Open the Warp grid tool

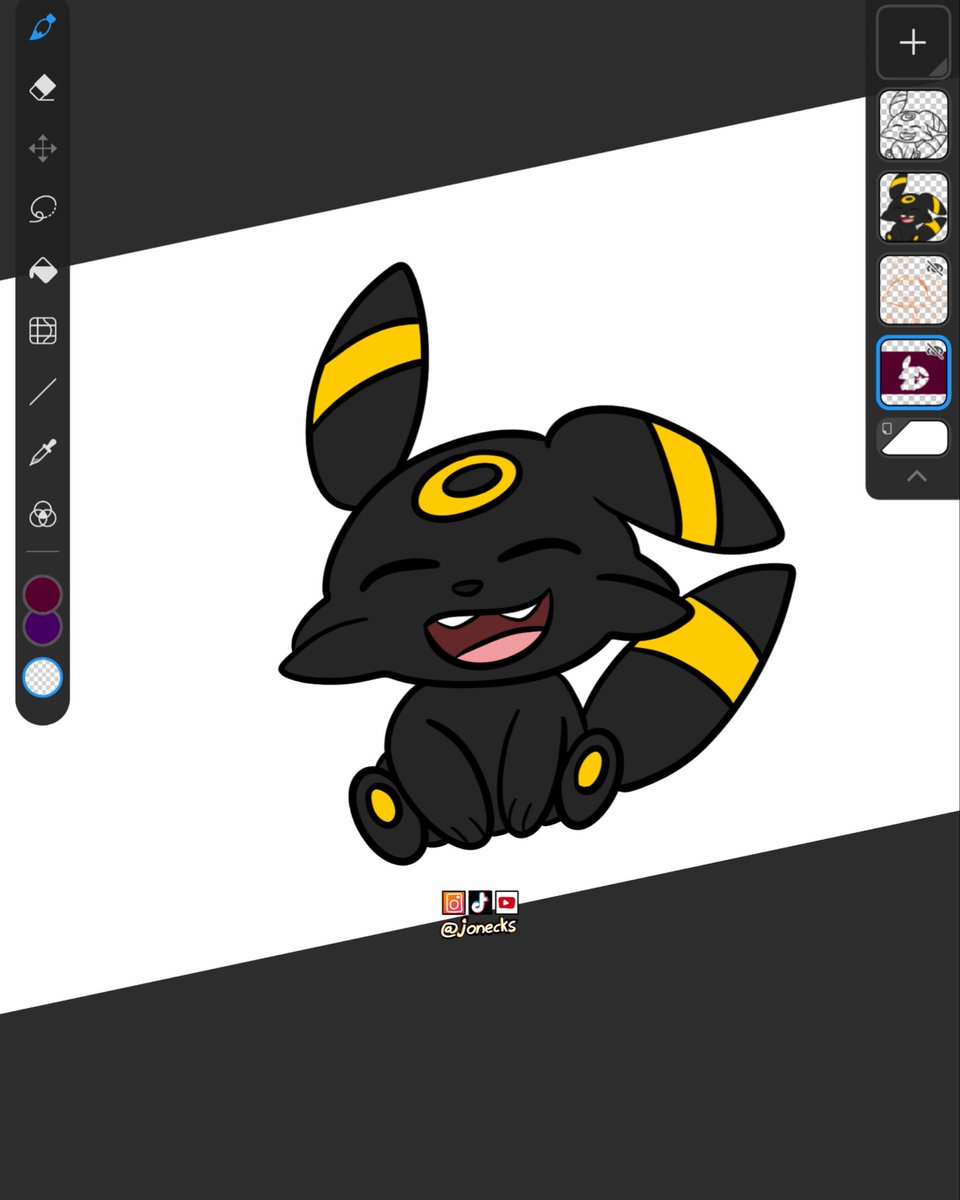pos(42,331)
